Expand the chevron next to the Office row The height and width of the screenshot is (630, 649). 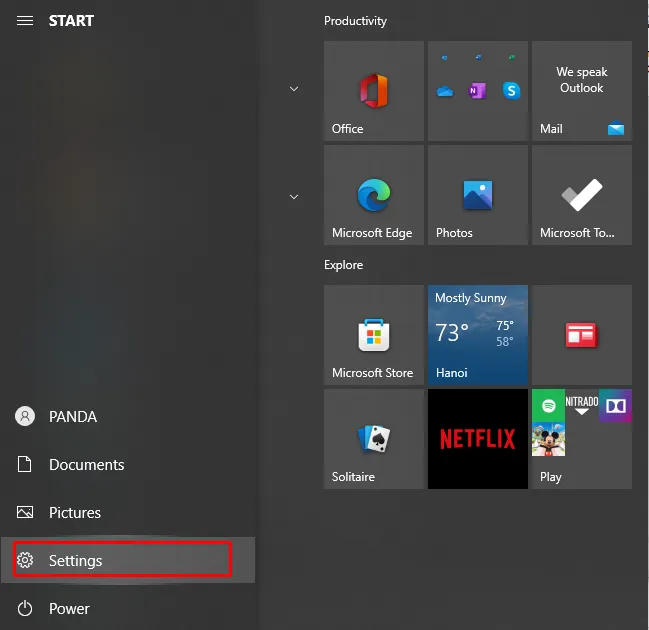(294, 89)
